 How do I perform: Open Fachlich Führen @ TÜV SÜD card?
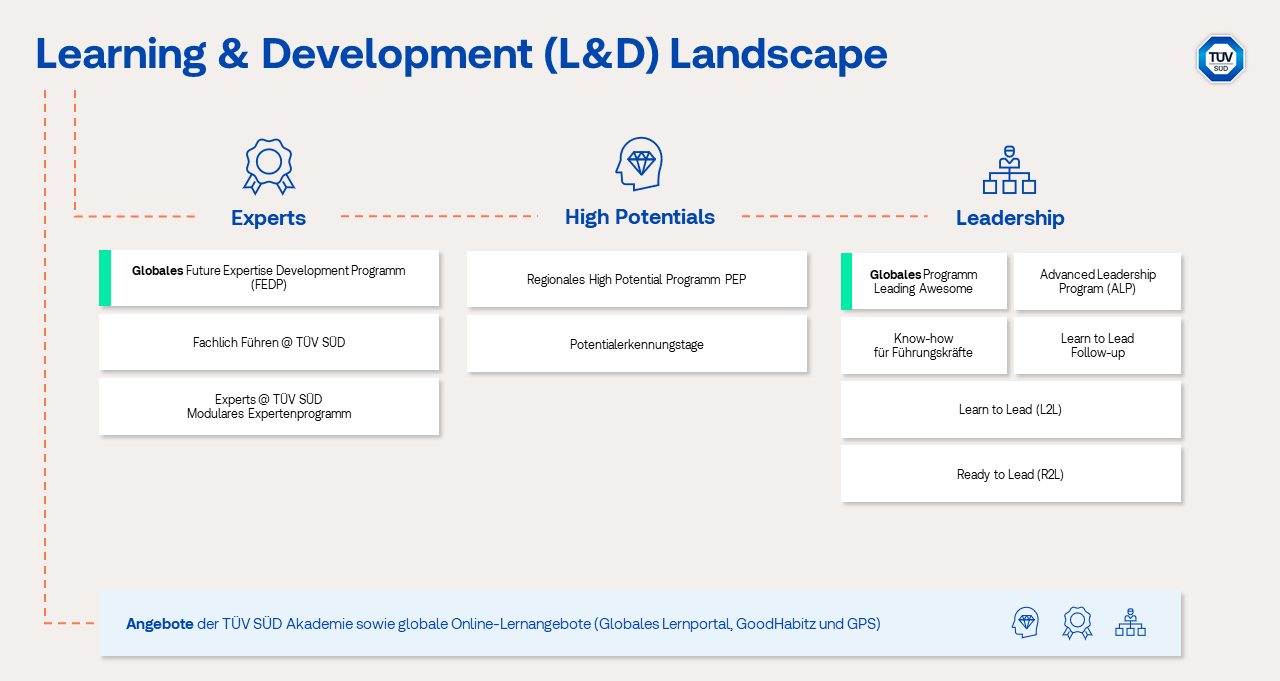coord(269,342)
